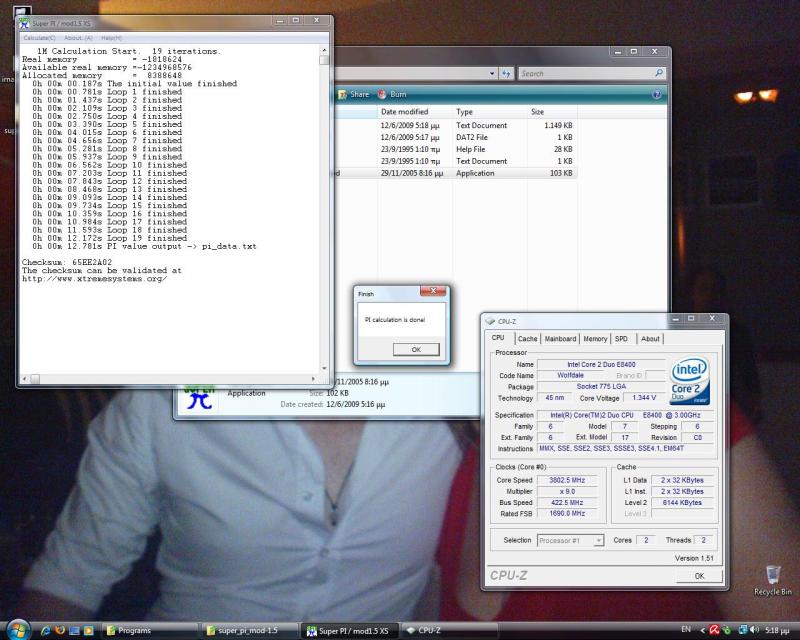Click the Super PI vertical scrollbar up arrow
Viewport: 800px width, 640px height.
(324, 50)
